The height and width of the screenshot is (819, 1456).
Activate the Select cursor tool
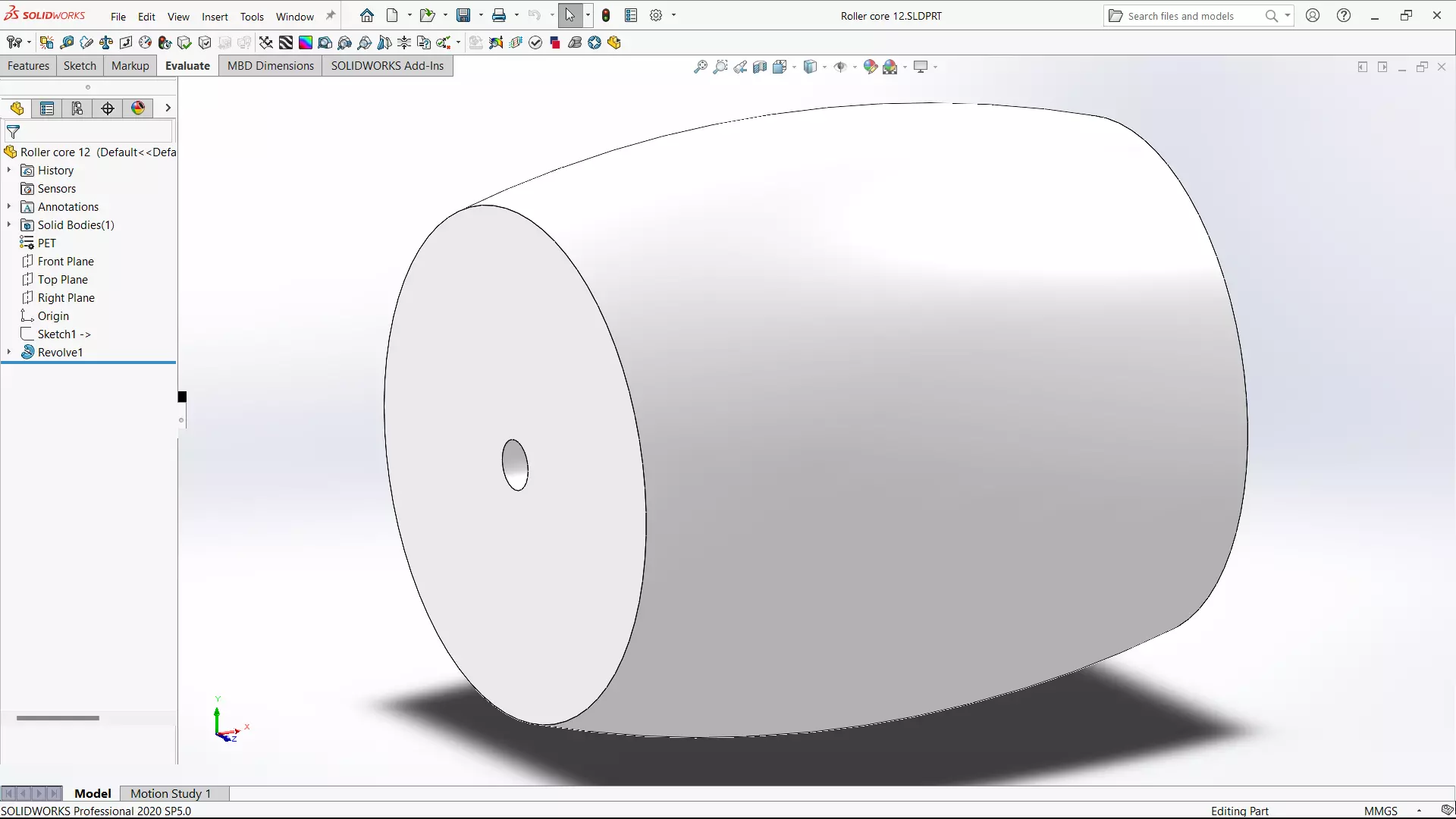click(x=570, y=15)
